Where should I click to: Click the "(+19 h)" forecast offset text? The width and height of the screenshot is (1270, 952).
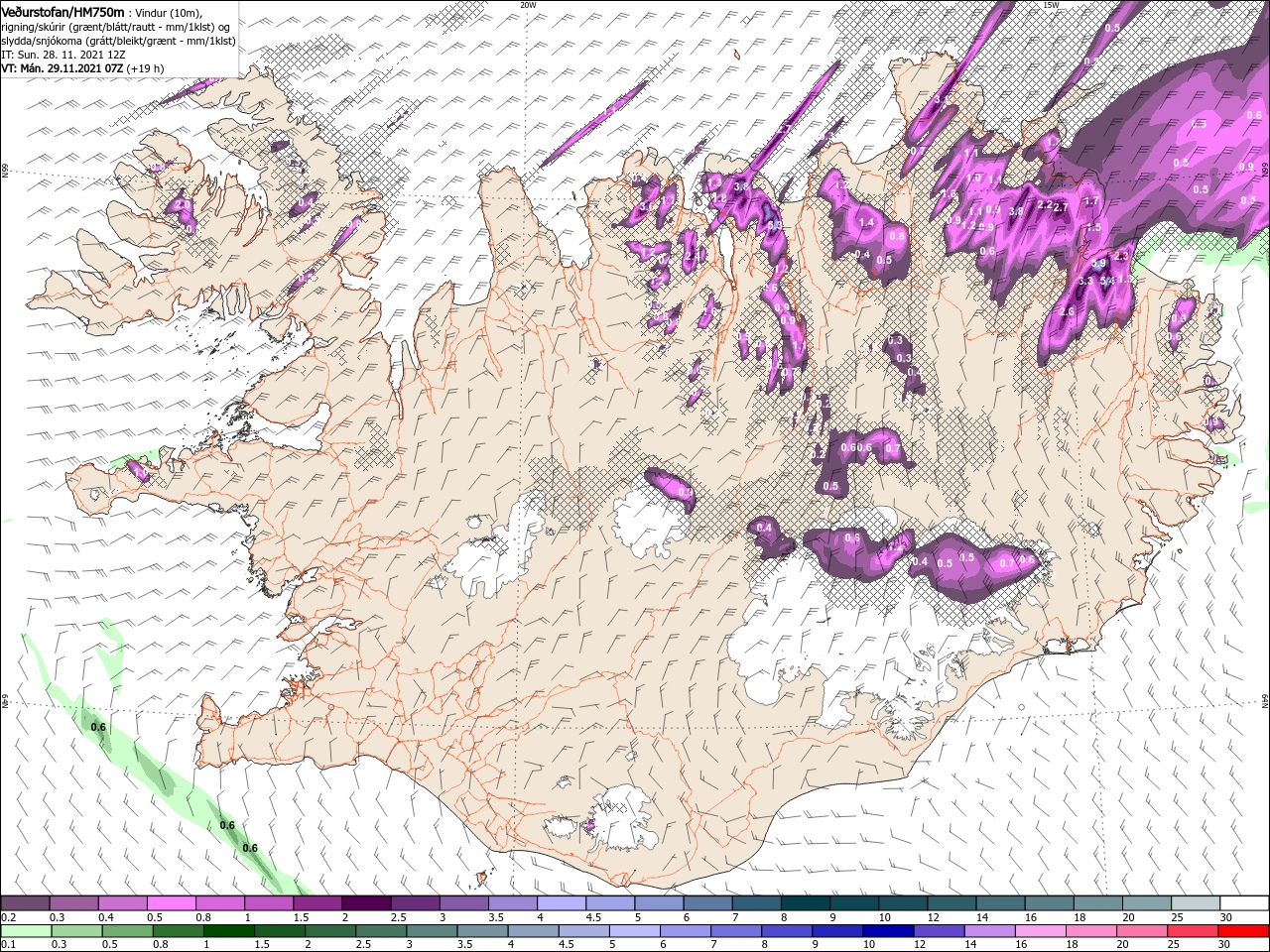(x=145, y=67)
